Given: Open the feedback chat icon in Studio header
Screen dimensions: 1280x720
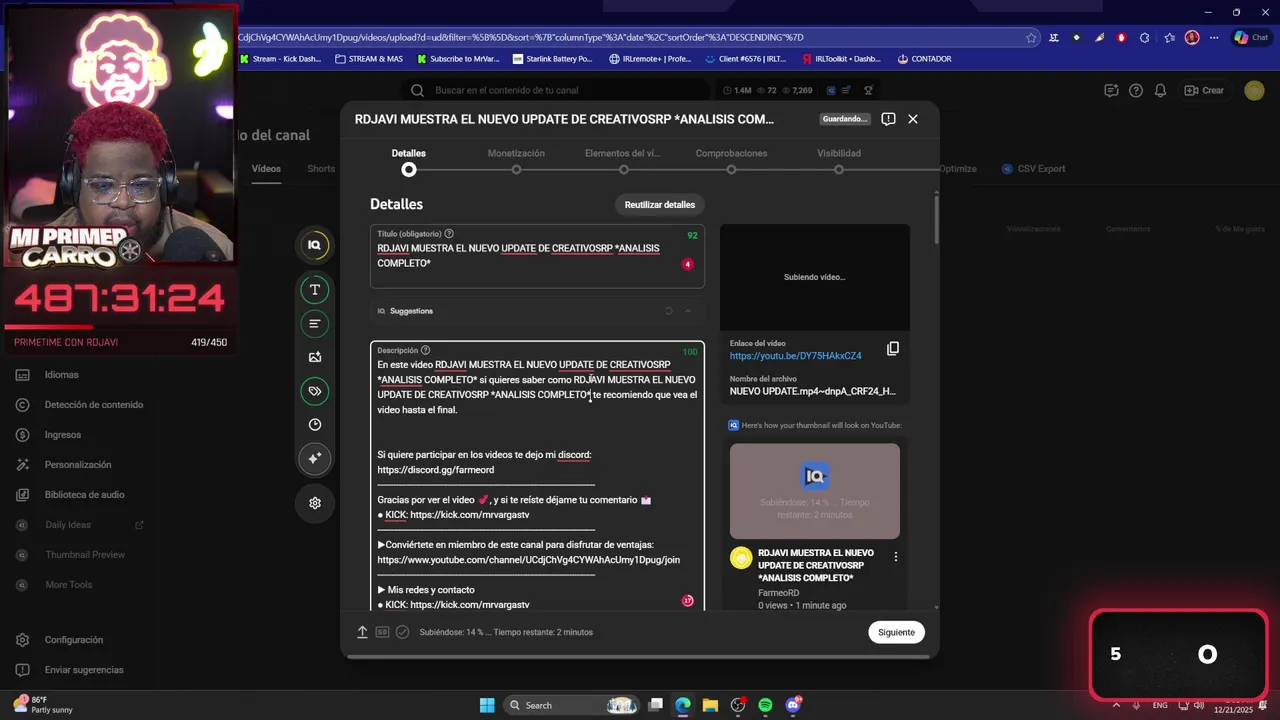Looking at the screenshot, I should pos(1111,90).
